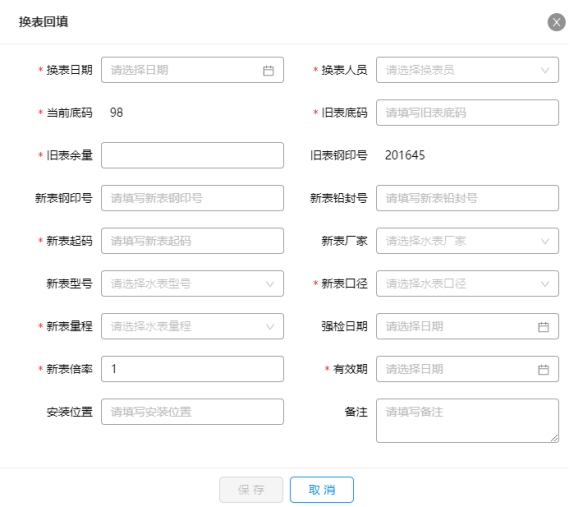The image size is (570, 507).
Task: Open the 新表厂家 dropdown list
Action: pyautogui.click(x=467, y=241)
